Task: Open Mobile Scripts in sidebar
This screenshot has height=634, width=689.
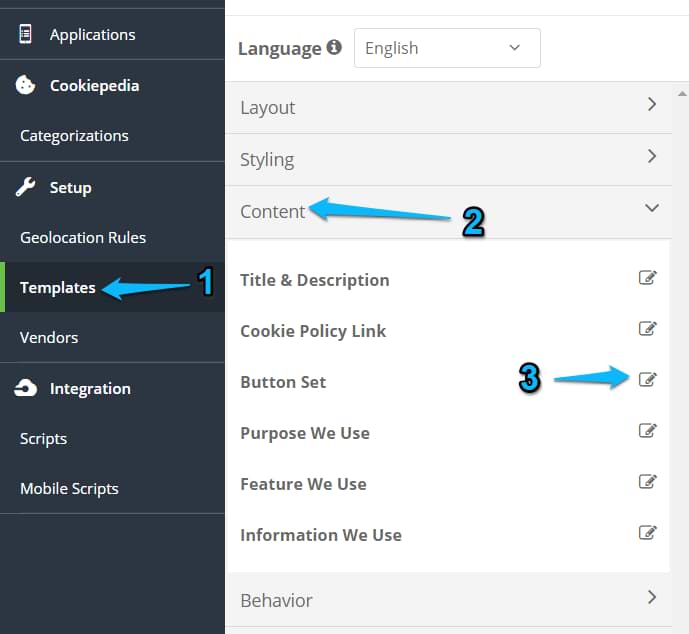Action: 69,489
